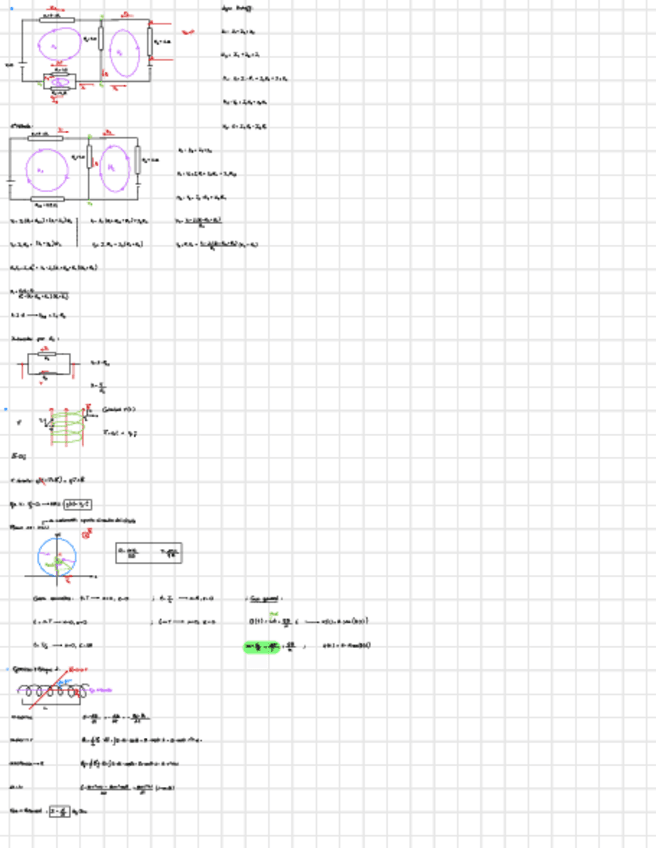This screenshot has height=848, width=656.
Task: Click the green highlighted equation
Action: pyautogui.click(x=262, y=646)
